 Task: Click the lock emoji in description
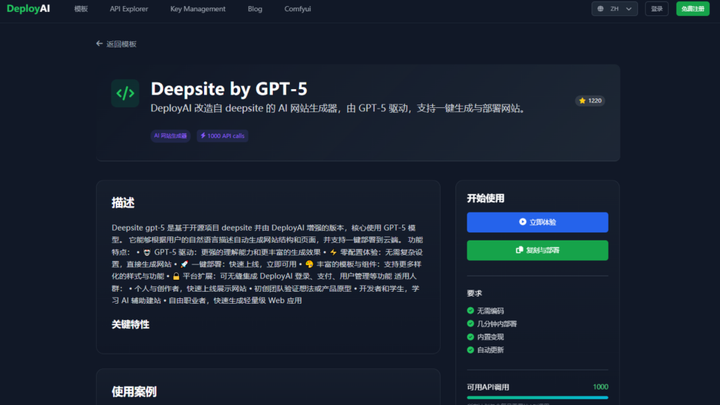pos(176,276)
